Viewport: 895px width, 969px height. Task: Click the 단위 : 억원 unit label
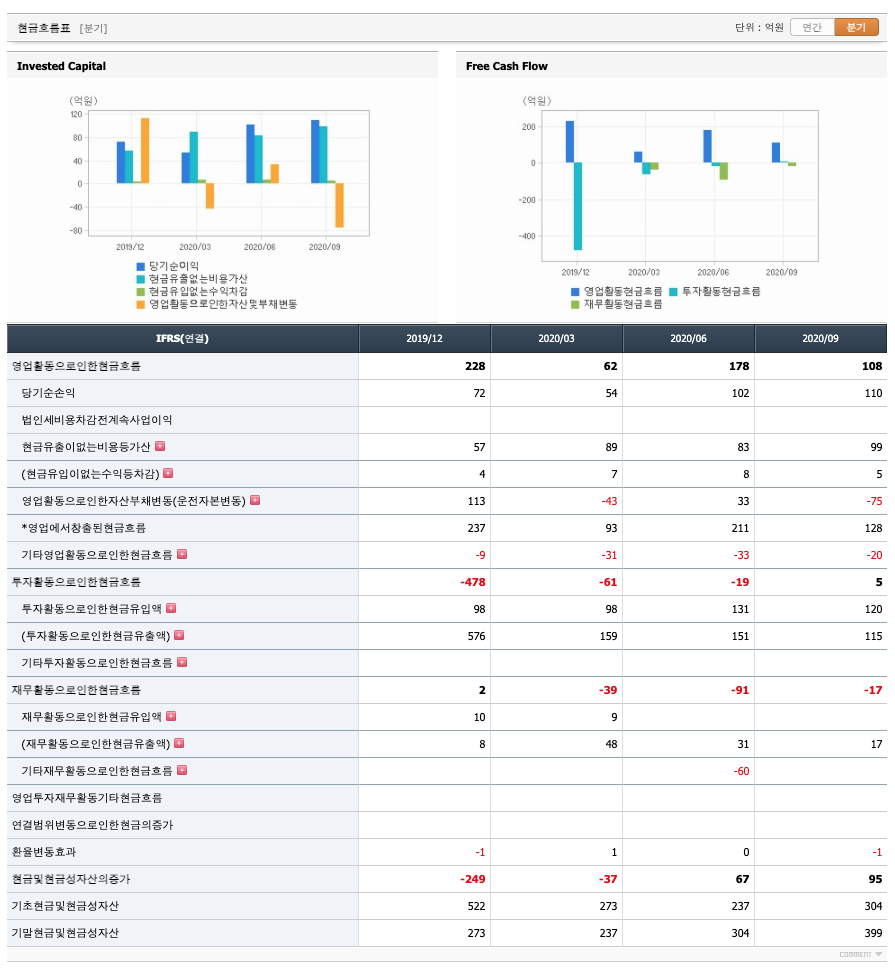759,27
